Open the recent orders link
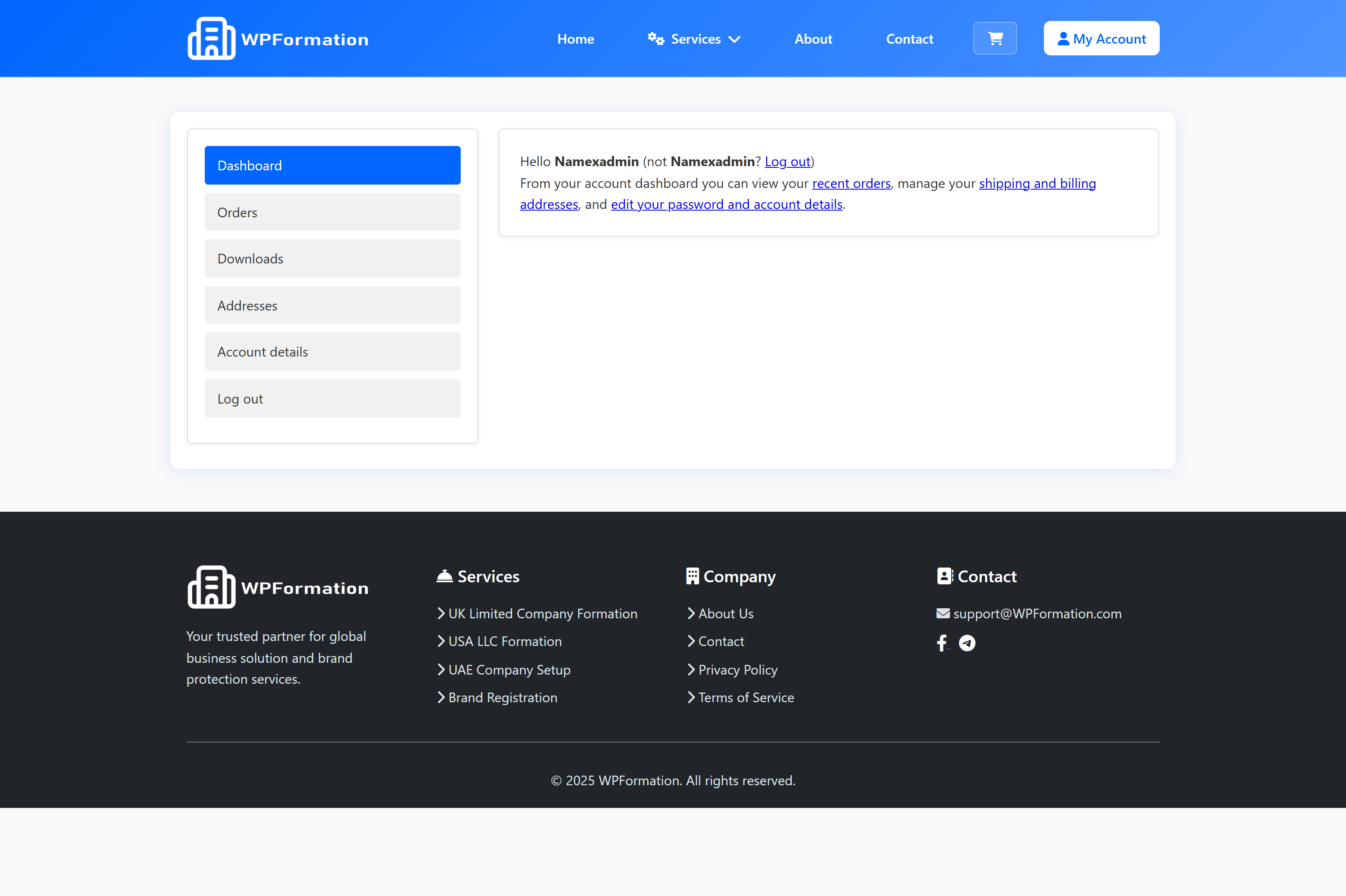 click(851, 183)
